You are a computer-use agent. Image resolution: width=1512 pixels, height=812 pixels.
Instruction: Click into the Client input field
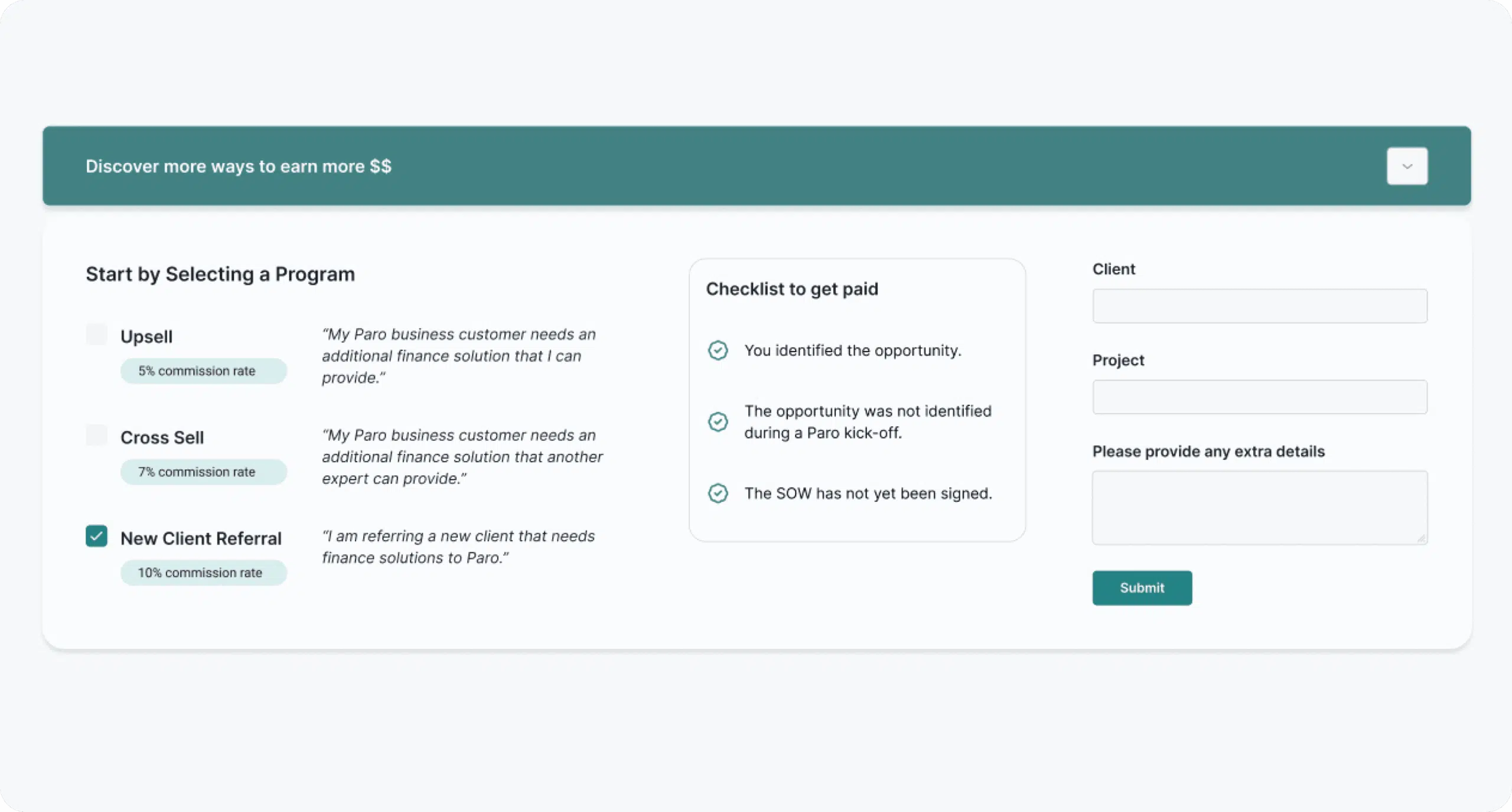coord(1259,306)
